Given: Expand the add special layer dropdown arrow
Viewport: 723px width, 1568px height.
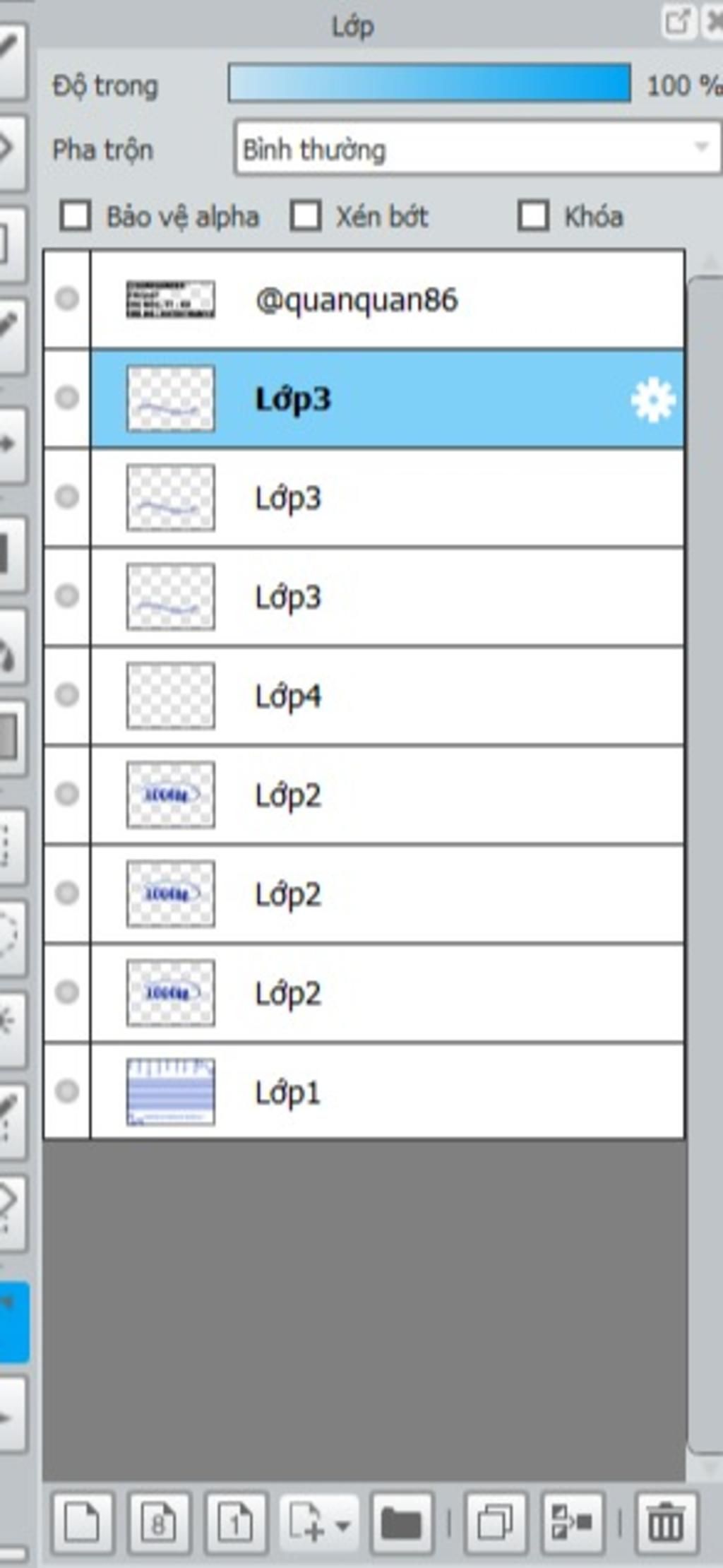Looking at the screenshot, I should tap(343, 1524).
